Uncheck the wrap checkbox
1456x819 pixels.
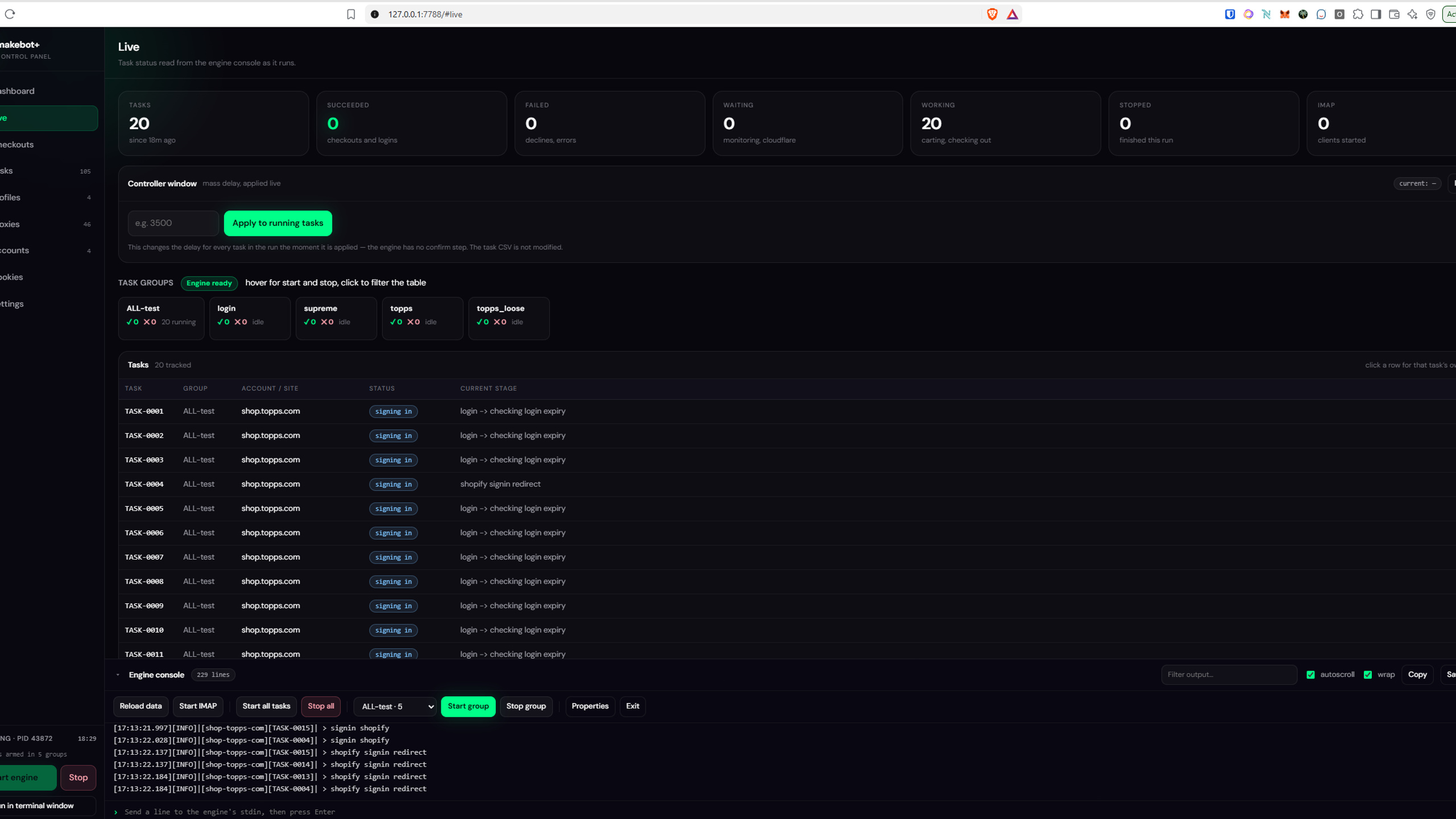(1367, 675)
